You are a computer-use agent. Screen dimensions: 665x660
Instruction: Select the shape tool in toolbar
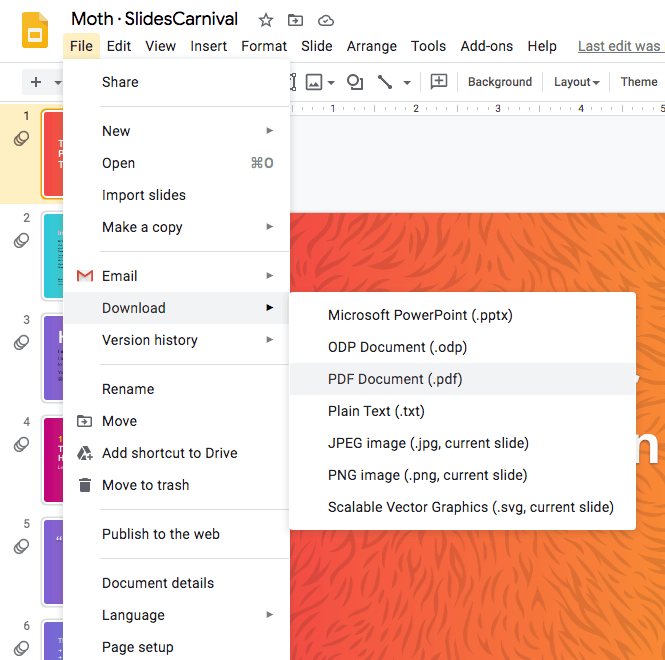[x=354, y=82]
